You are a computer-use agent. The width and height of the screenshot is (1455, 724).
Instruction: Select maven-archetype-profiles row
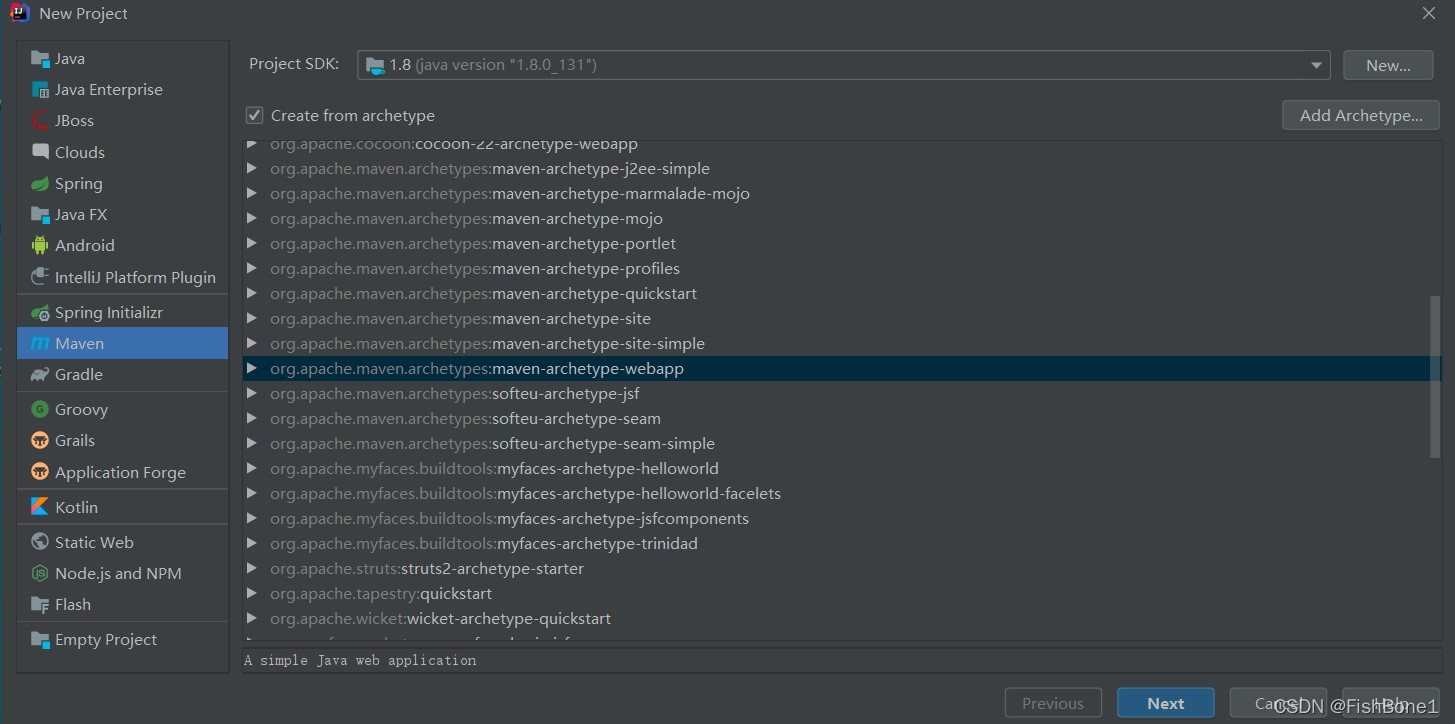tap(842, 269)
